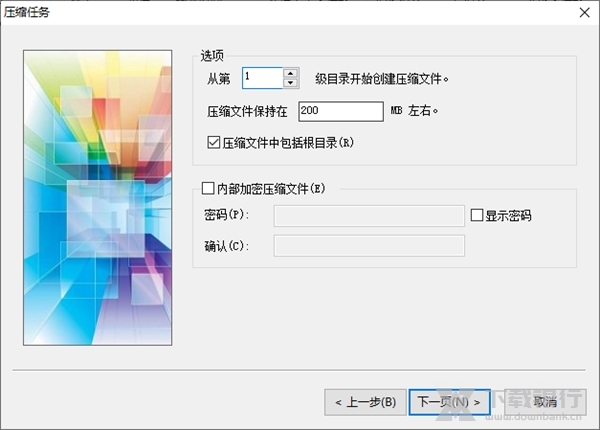Enable 内部加密压缩文件(E) checkbox

tap(208, 187)
